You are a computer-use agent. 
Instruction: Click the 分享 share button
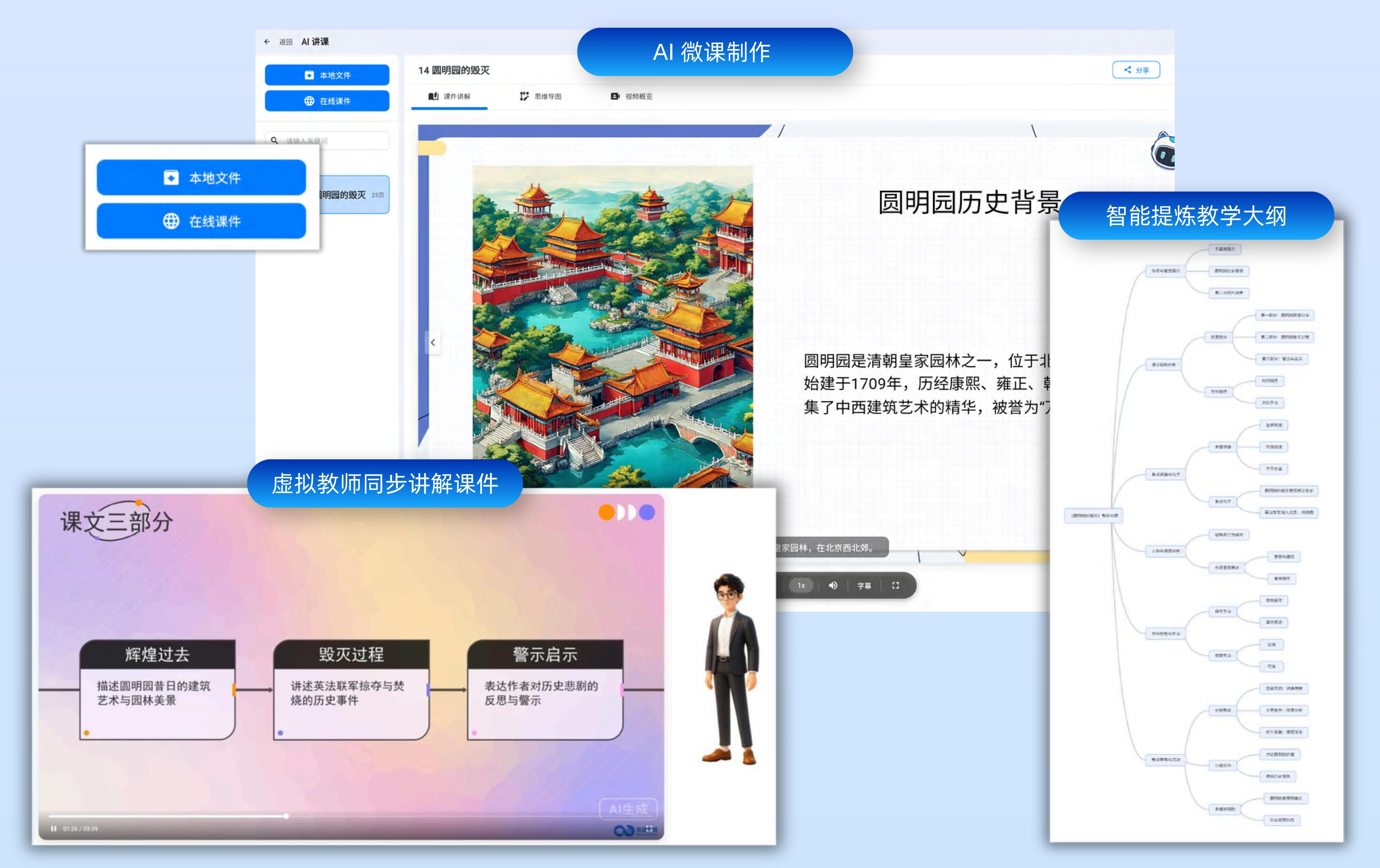1136,70
